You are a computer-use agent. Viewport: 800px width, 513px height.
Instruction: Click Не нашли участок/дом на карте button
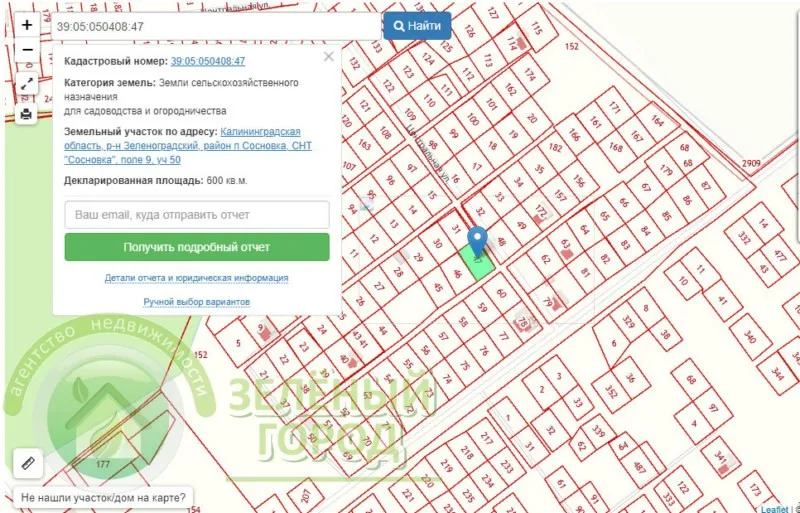(103, 497)
